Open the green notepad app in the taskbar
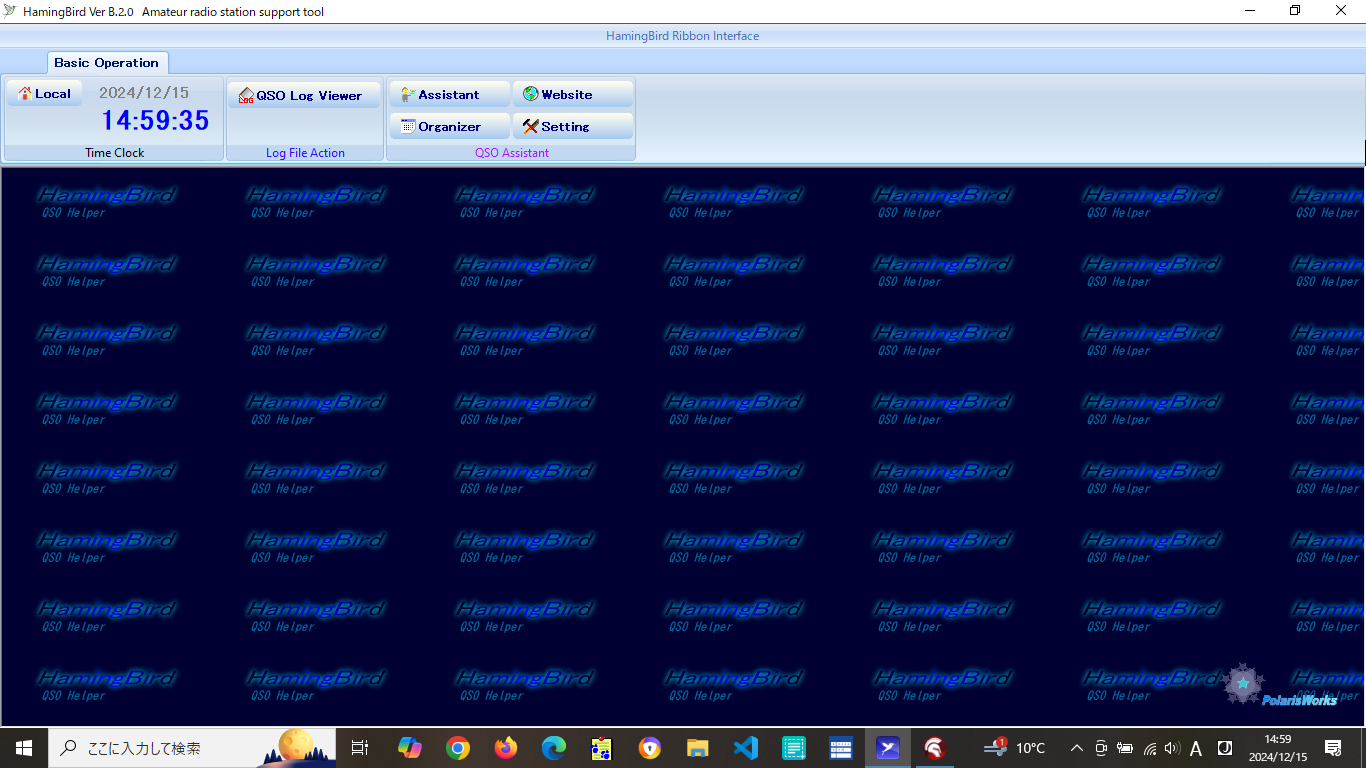1366x768 pixels. click(794, 748)
